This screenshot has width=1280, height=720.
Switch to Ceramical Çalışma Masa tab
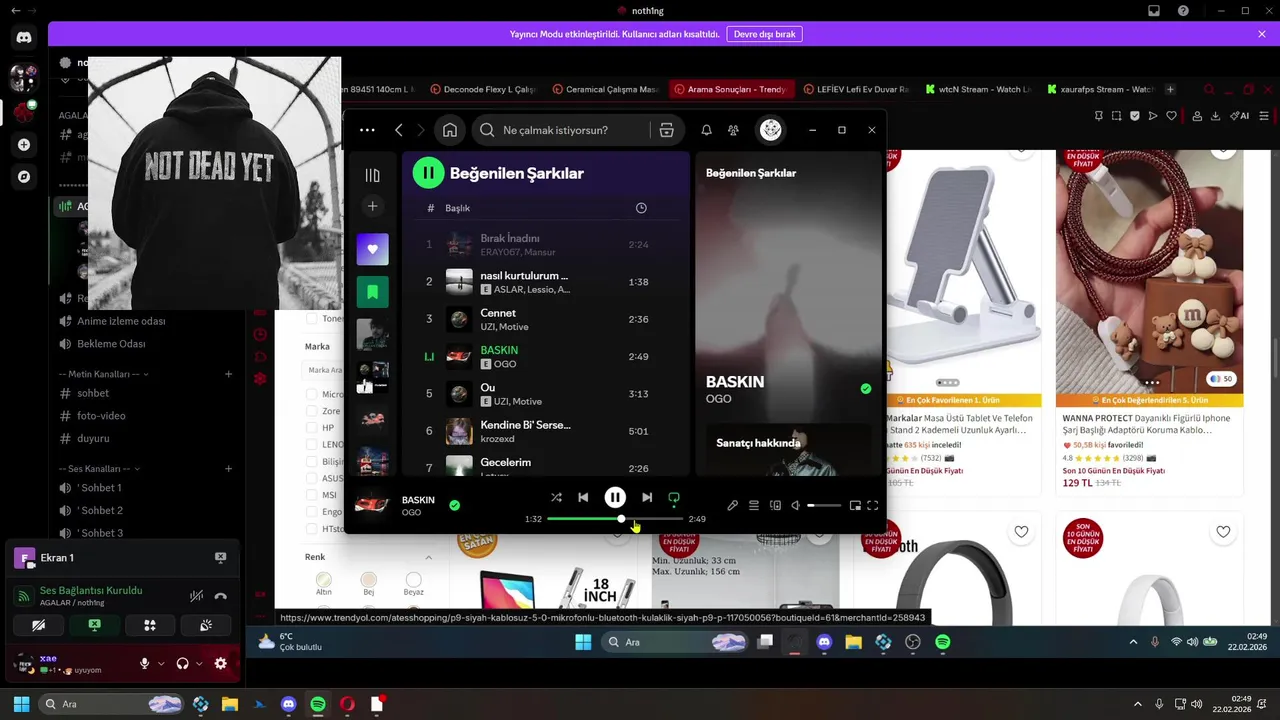605,89
